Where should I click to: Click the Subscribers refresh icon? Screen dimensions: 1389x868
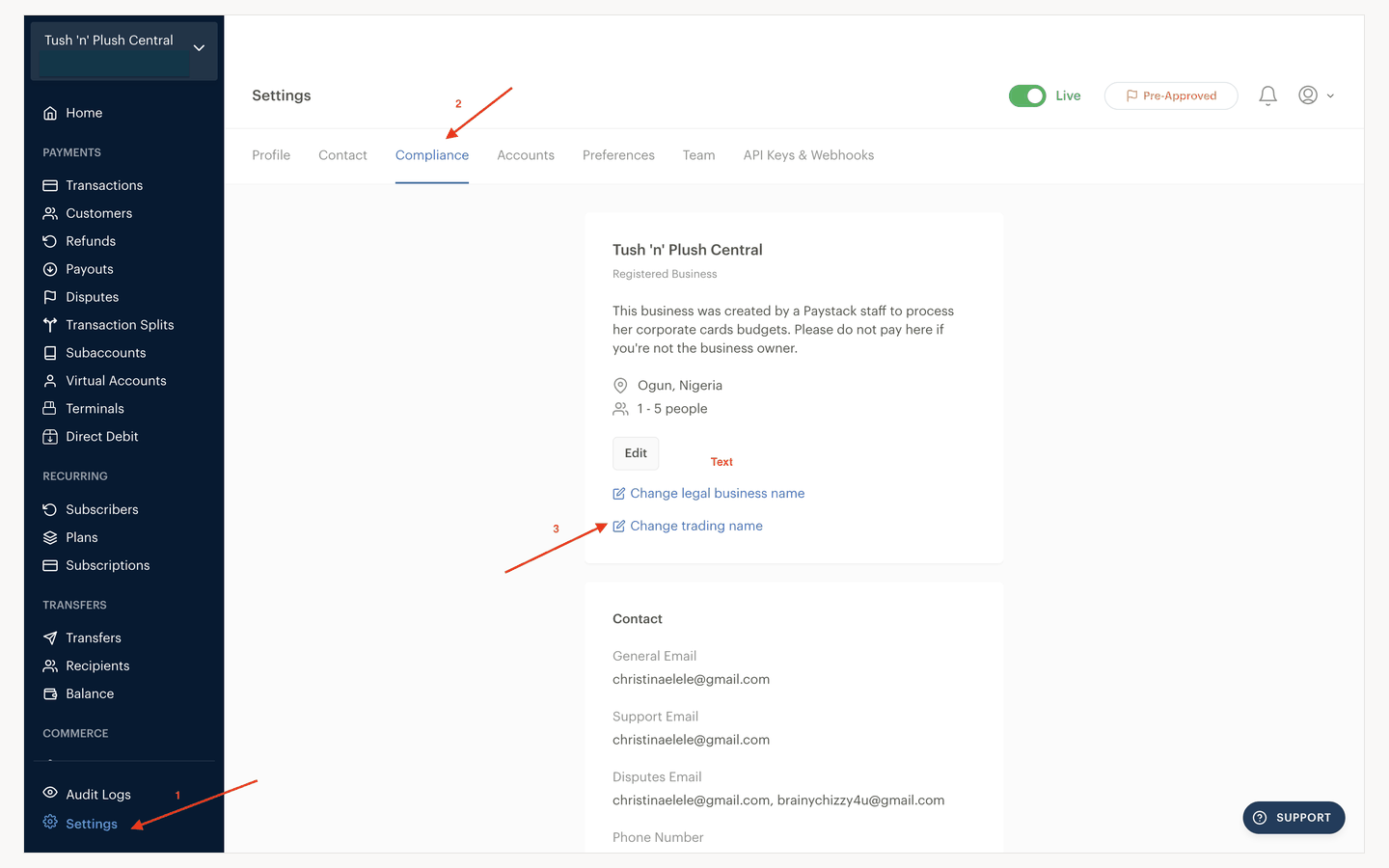(x=50, y=509)
